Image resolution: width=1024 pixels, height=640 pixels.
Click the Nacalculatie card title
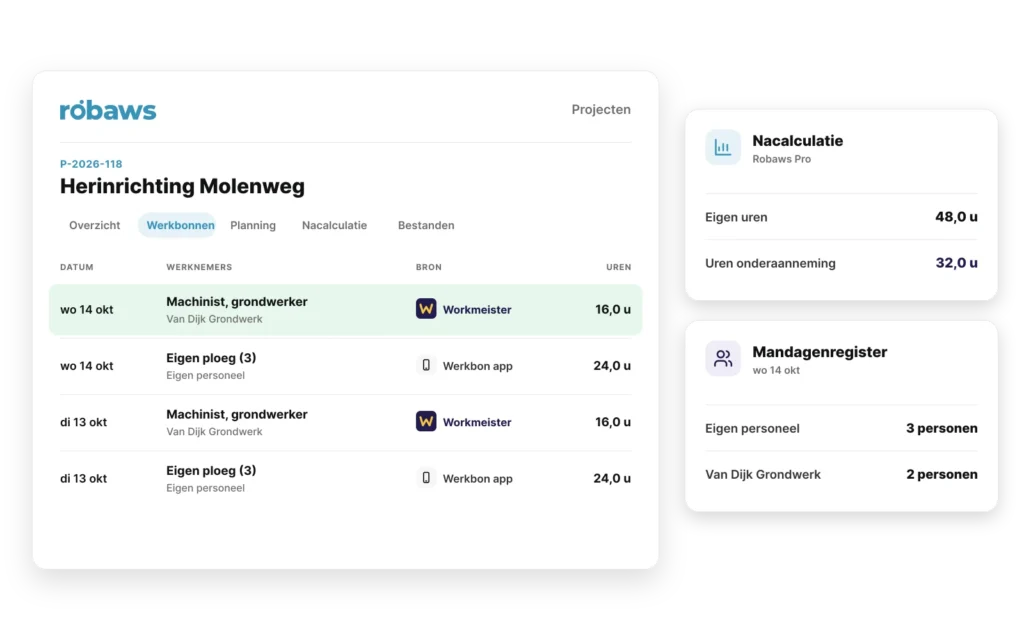tap(797, 140)
